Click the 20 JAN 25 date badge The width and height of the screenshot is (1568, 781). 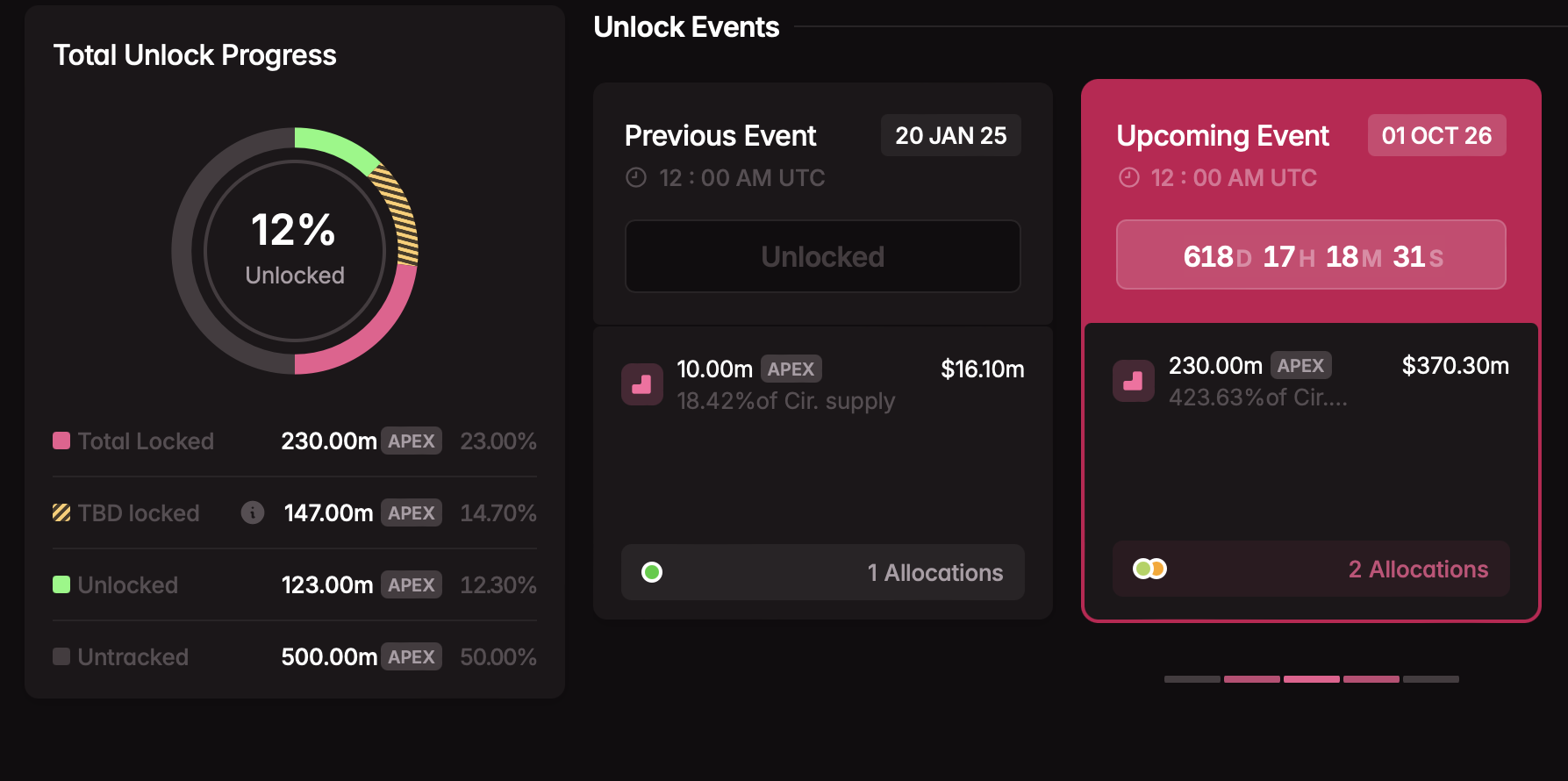(x=950, y=136)
